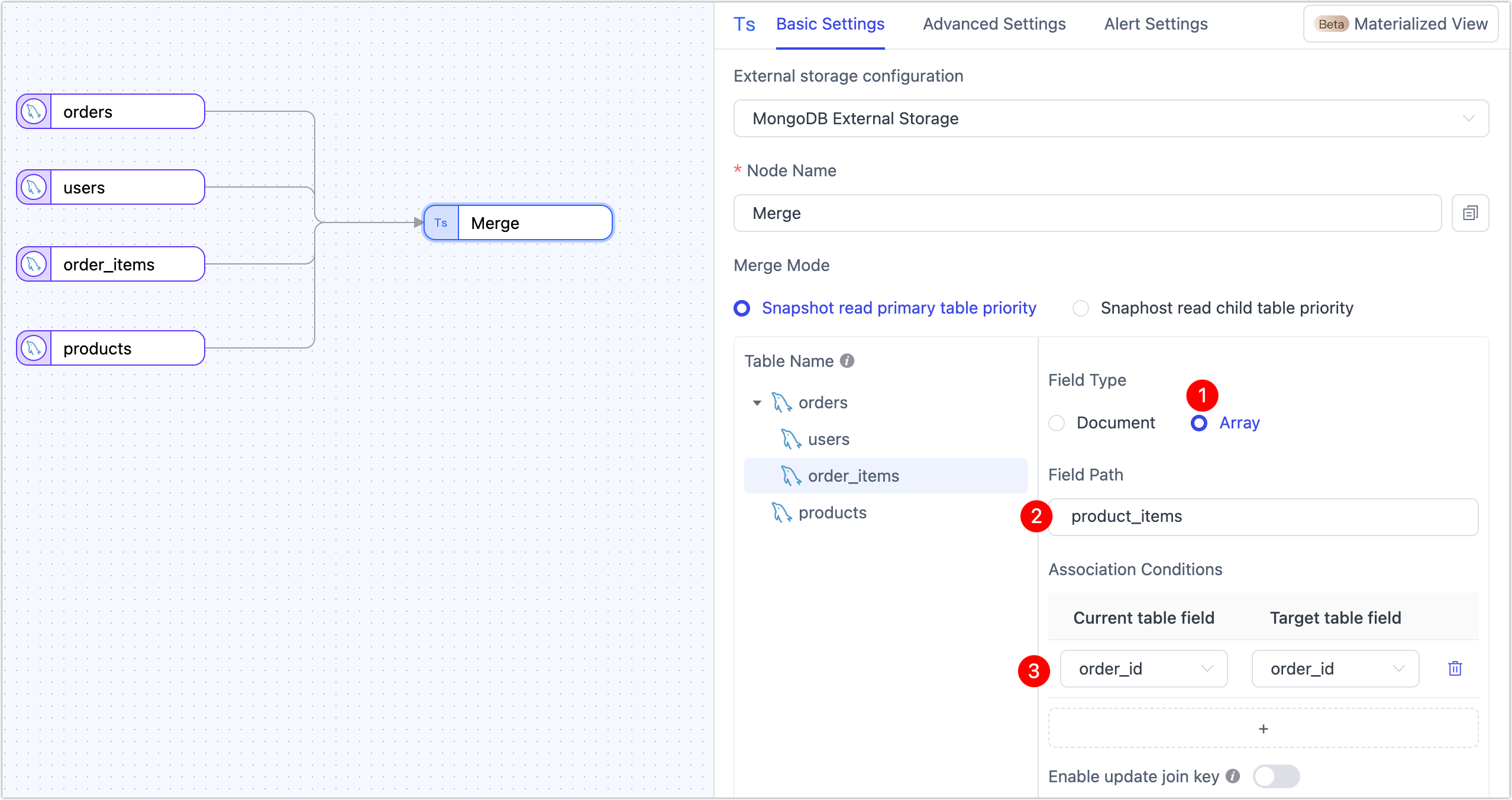The height and width of the screenshot is (800, 1512).
Task: Add a new association condition row
Action: [x=1263, y=729]
